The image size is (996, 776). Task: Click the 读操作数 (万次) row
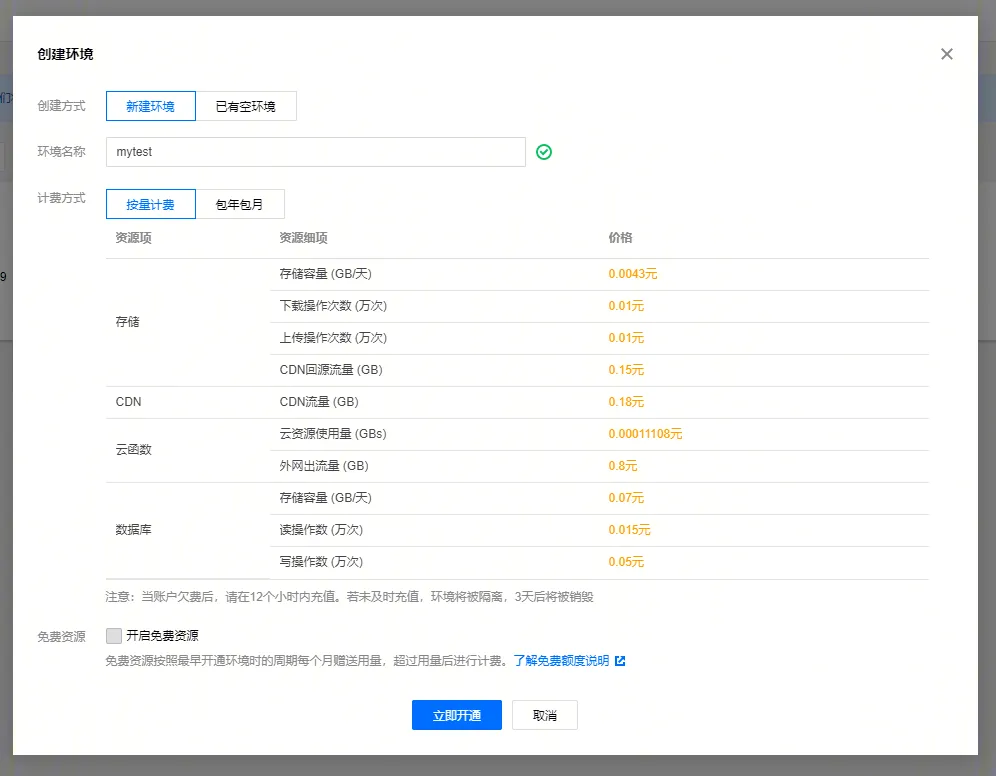point(321,530)
